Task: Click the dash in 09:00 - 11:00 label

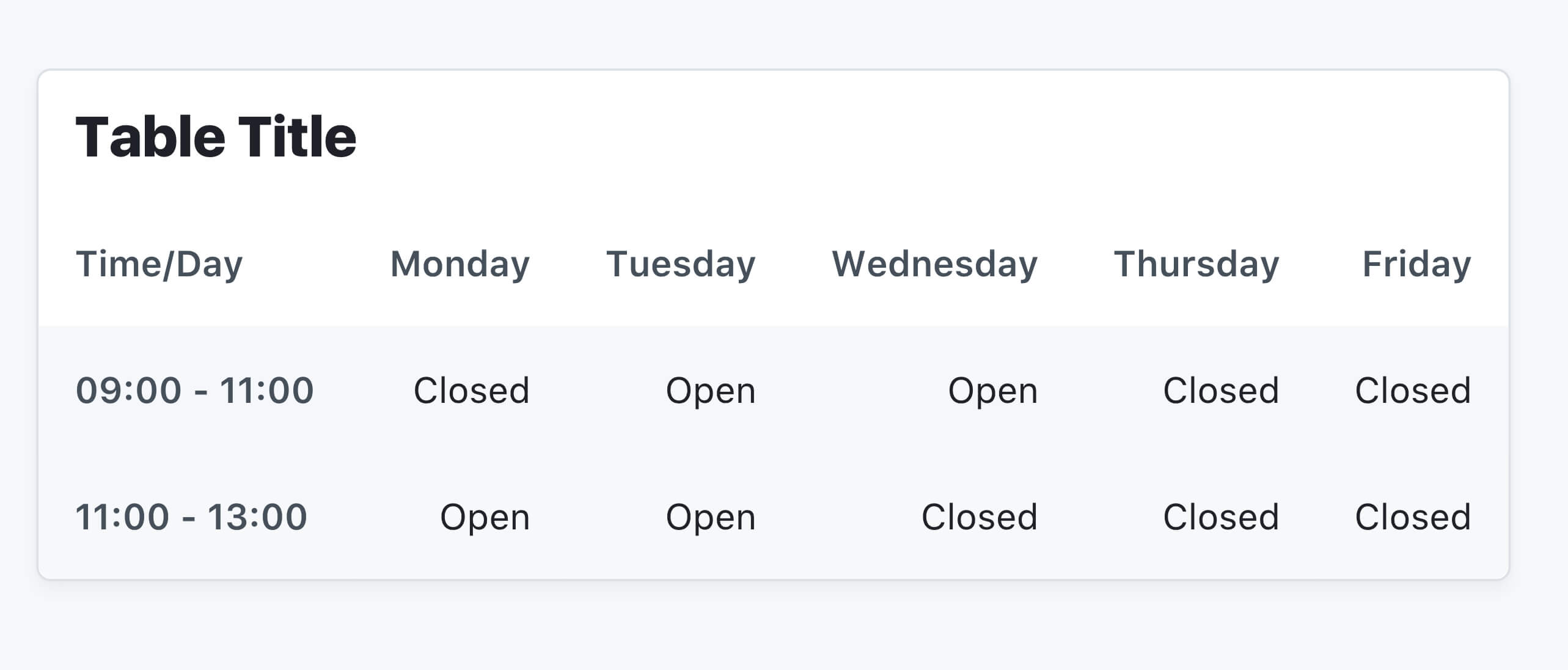Action: pos(200,392)
